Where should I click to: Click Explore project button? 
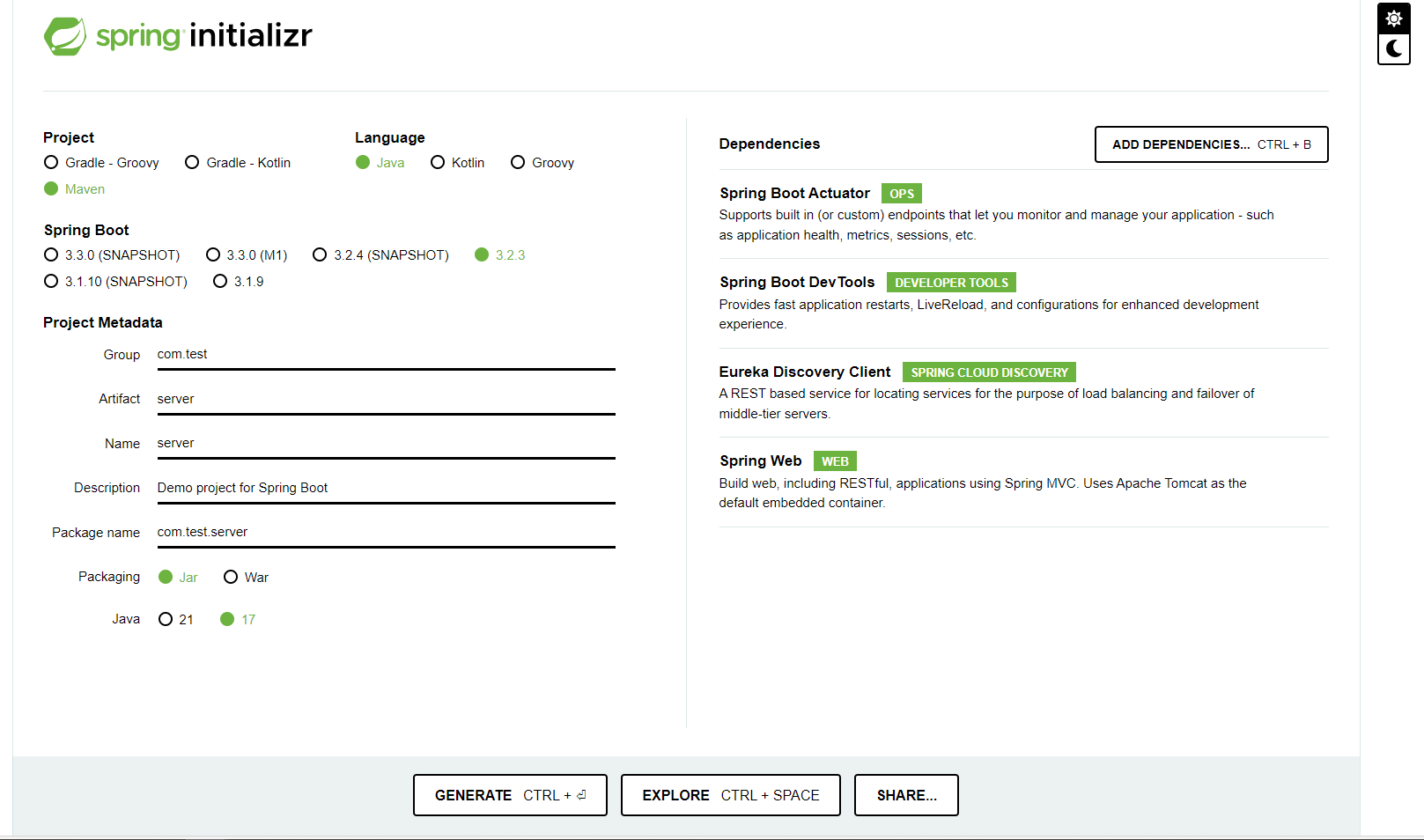[731, 795]
